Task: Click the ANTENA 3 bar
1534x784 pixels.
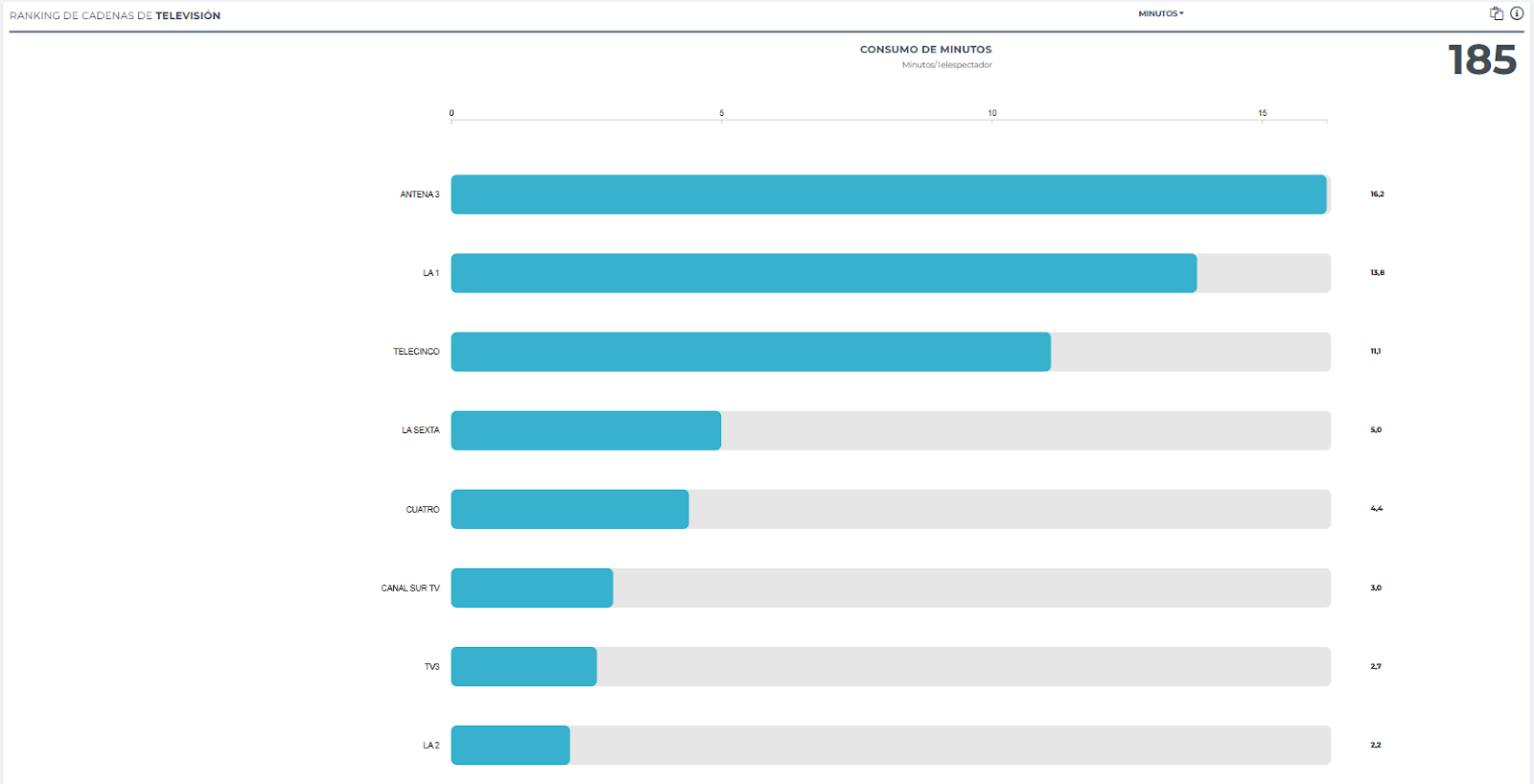Action: (x=889, y=195)
